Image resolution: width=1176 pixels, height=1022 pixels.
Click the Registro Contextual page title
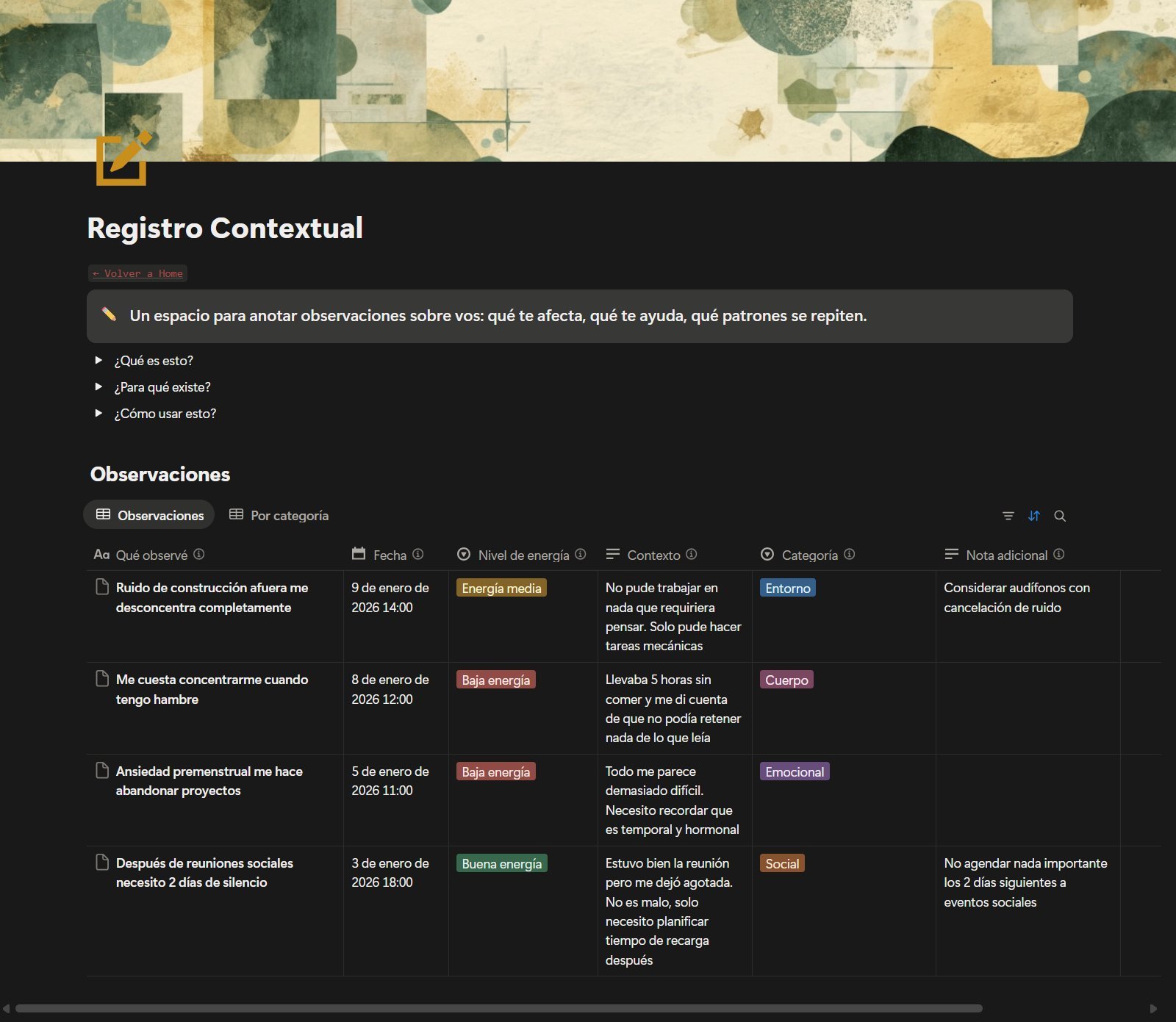point(225,228)
